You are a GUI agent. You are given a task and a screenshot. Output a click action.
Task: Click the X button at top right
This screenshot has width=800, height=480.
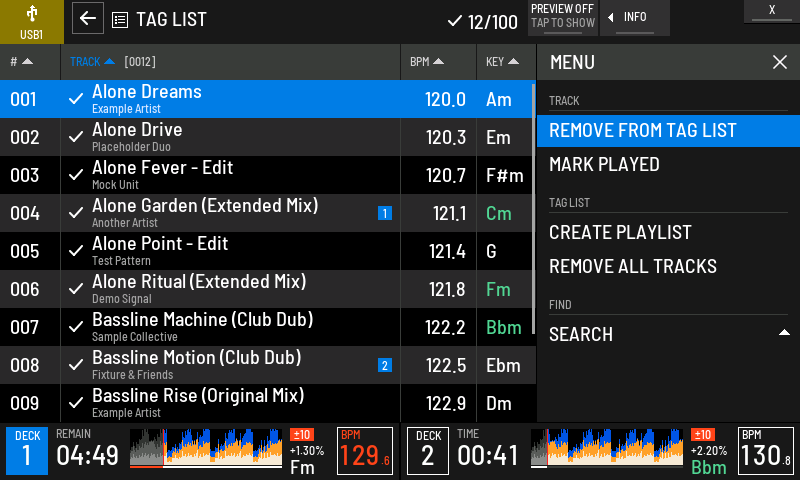tap(772, 11)
